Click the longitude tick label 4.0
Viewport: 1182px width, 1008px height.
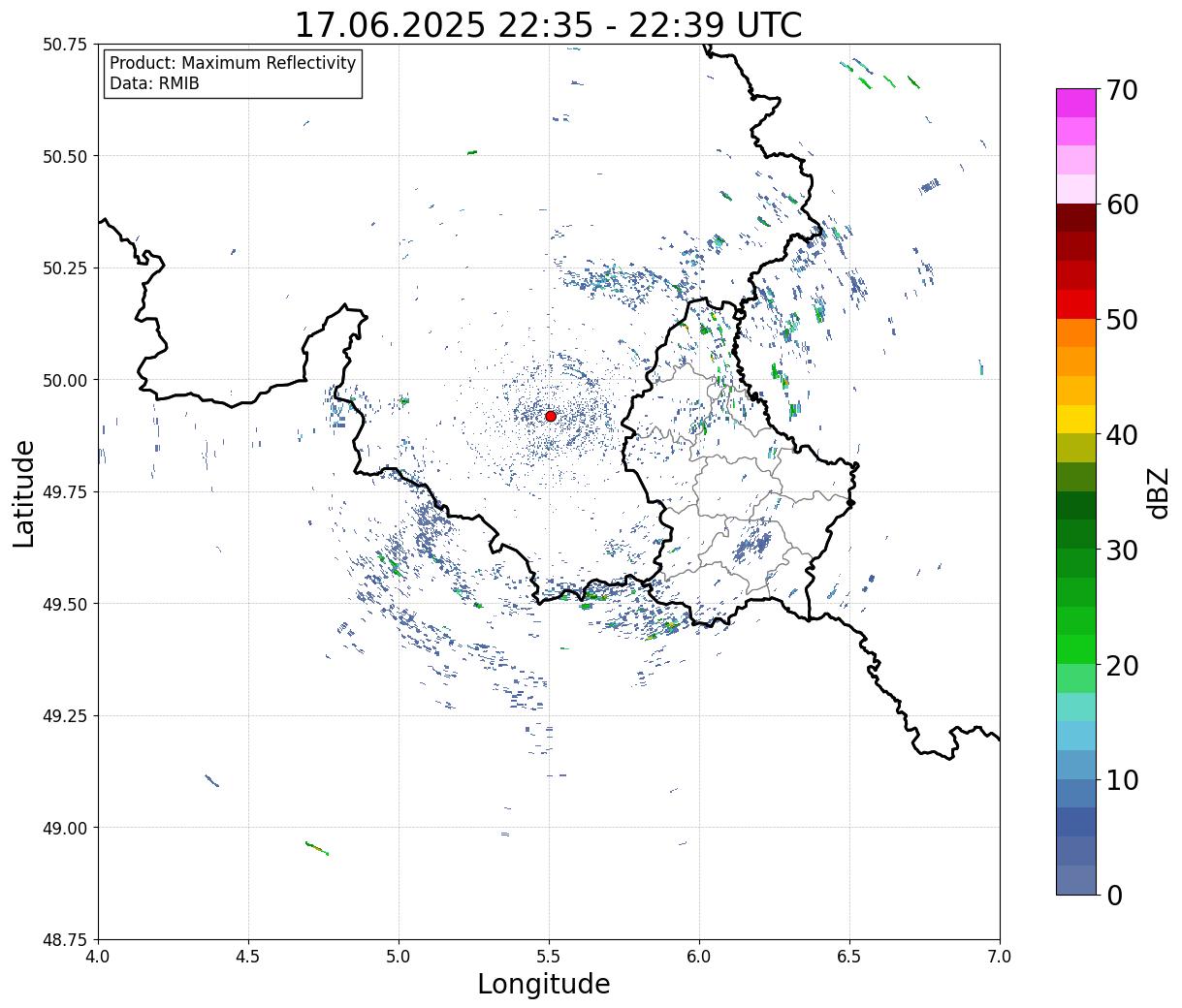(x=98, y=957)
